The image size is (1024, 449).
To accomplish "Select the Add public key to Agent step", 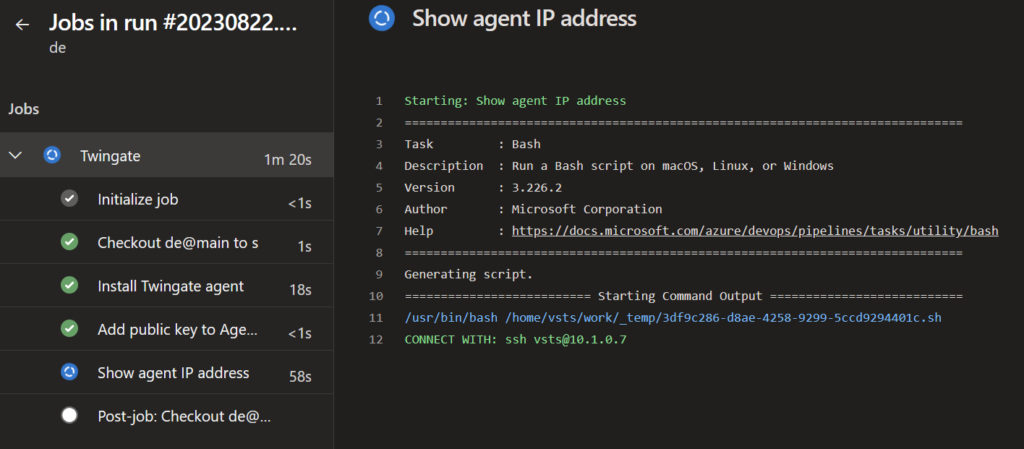I will (x=178, y=329).
